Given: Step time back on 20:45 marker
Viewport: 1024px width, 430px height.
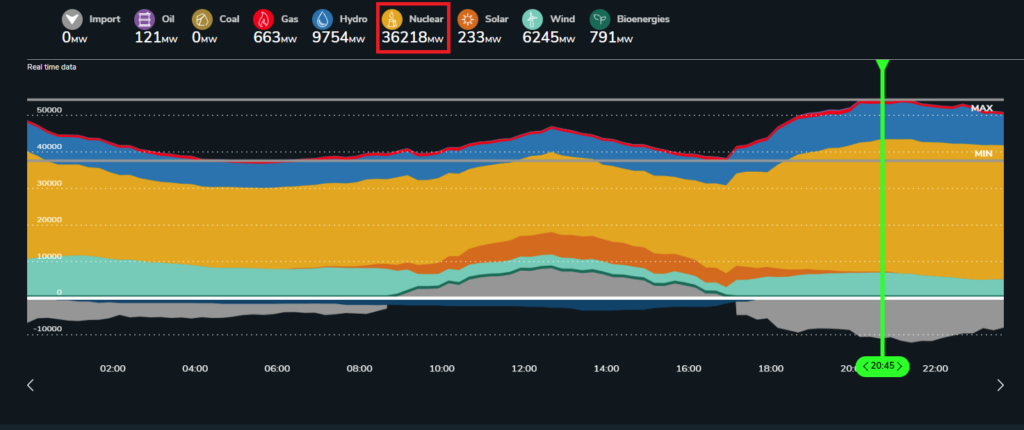Looking at the screenshot, I should click(865, 367).
